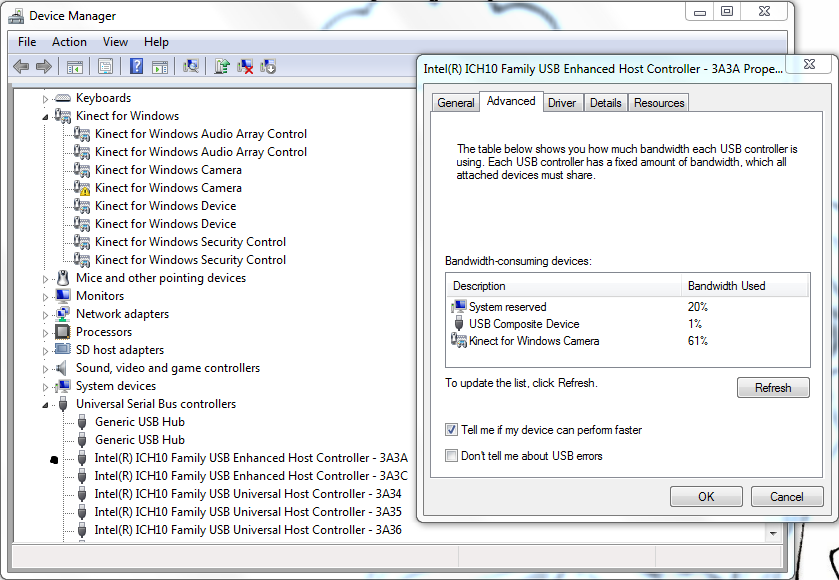839x580 pixels.
Task: Toggle the Show/Hide Console Tree toolbar icon
Action: pyautogui.click(x=74, y=67)
